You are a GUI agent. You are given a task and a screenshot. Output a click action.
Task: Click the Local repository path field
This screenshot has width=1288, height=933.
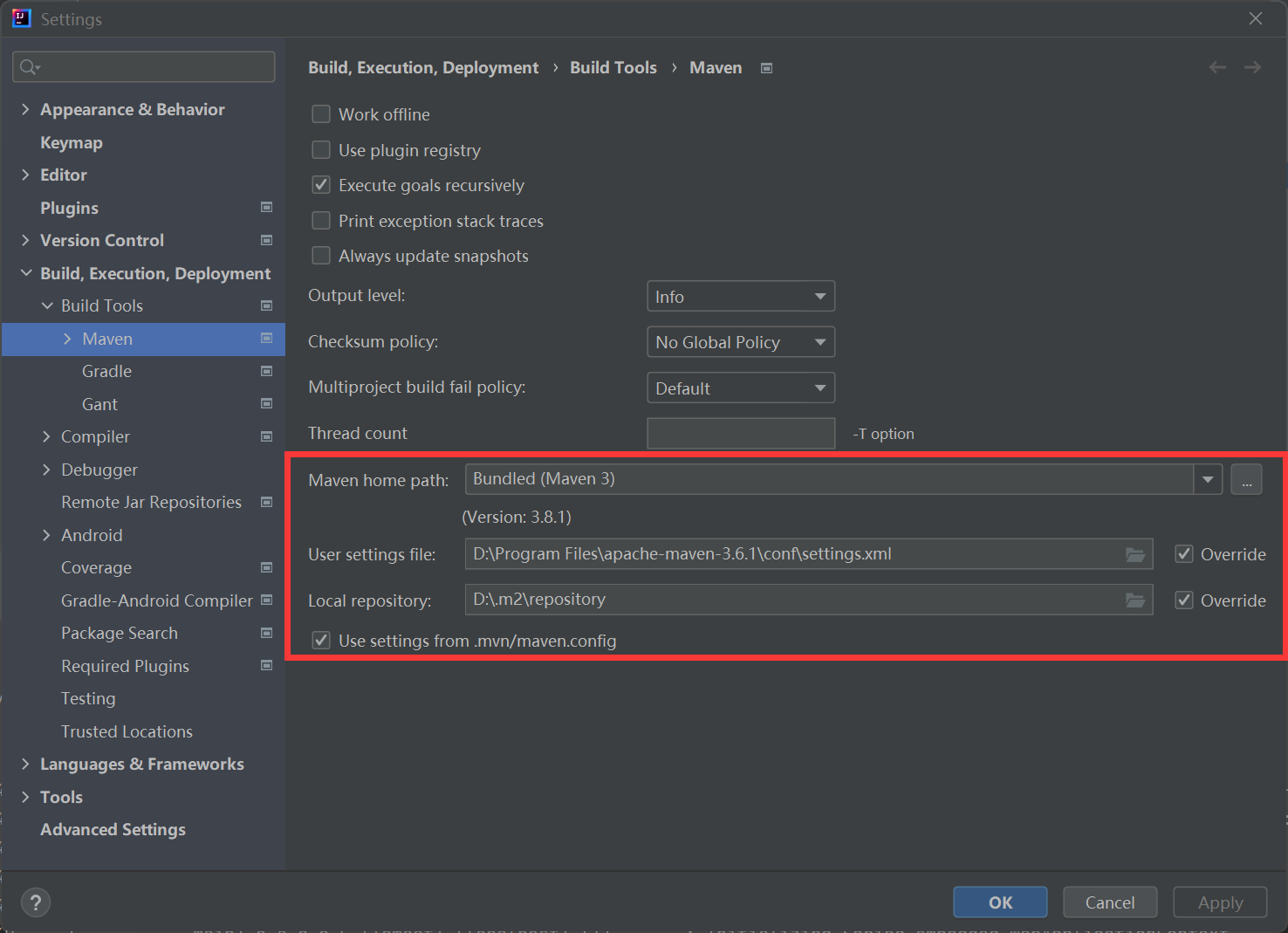click(809, 600)
